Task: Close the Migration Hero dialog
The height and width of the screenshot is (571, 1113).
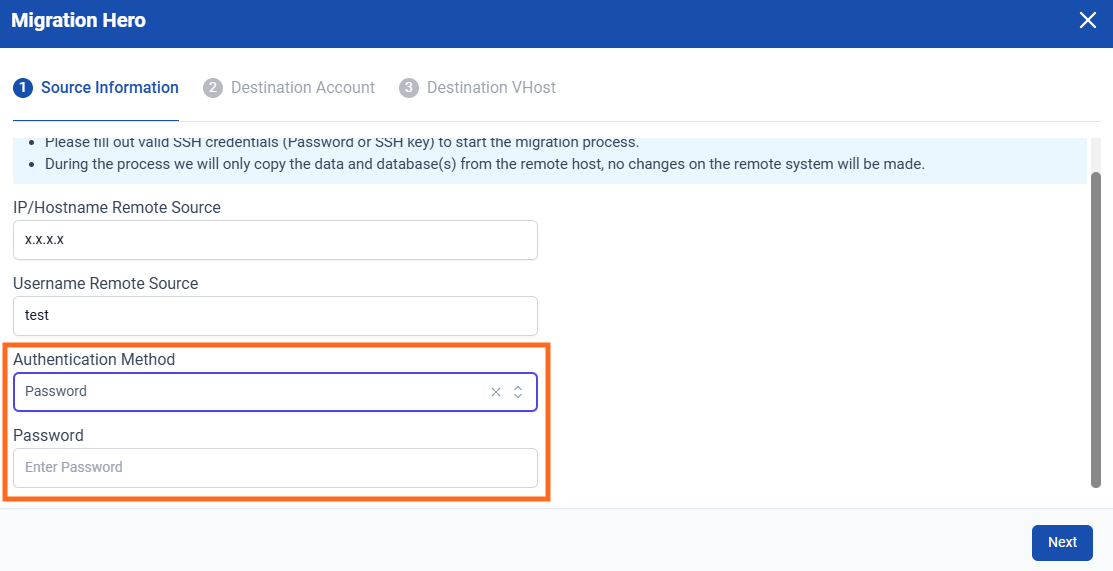Action: tap(1088, 21)
